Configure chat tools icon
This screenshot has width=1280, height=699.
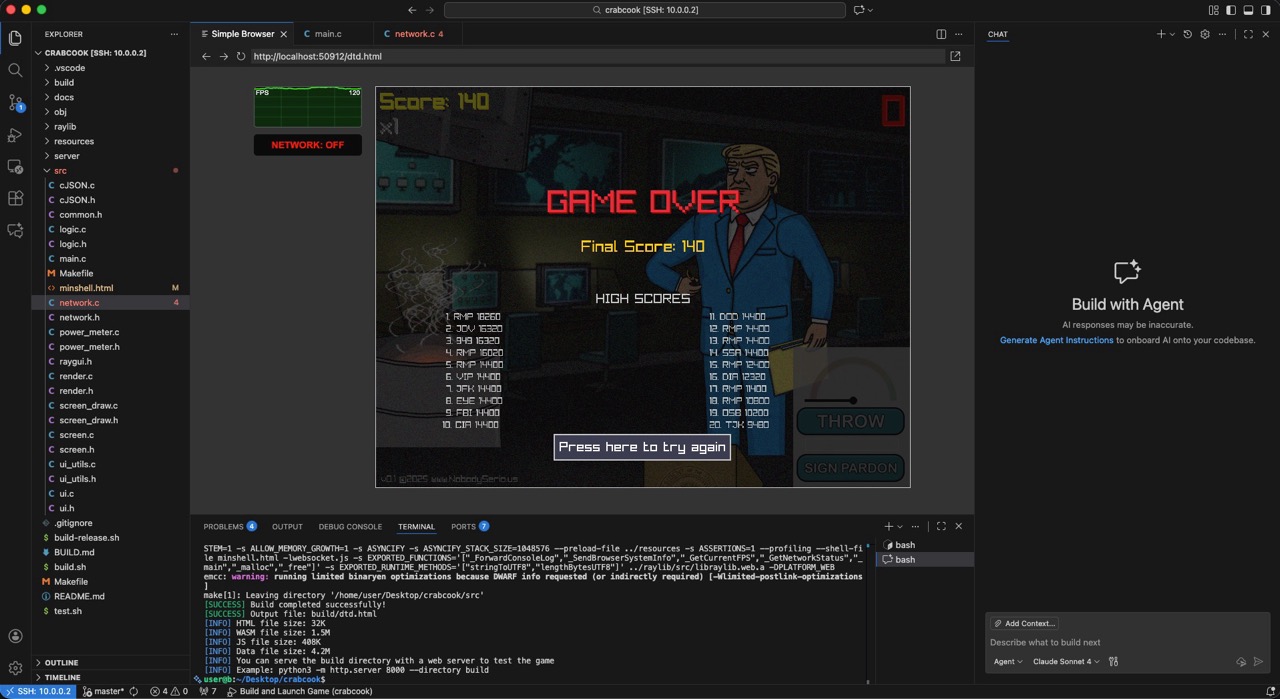(1113, 661)
